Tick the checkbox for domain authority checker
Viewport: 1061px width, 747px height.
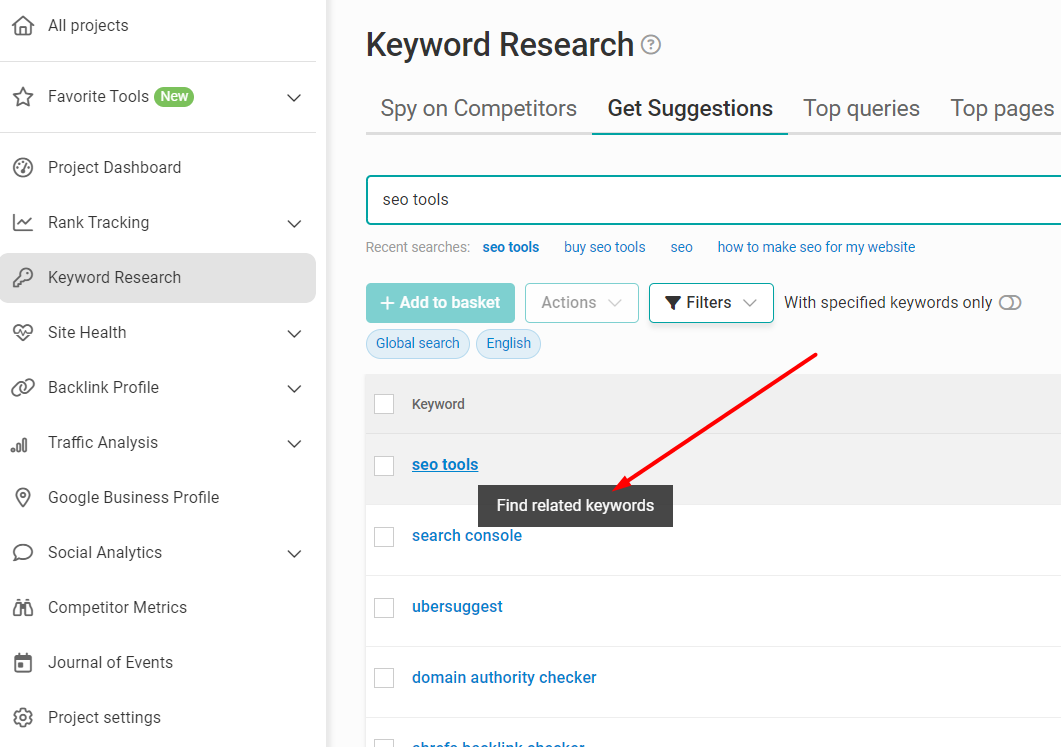(x=384, y=678)
